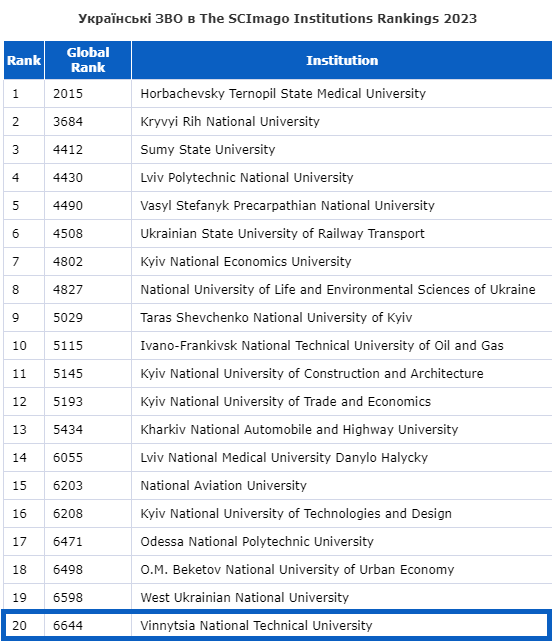Select Lviv National Medical University Danylo Halycky
Screen dimensions: 552x641
click(284, 458)
